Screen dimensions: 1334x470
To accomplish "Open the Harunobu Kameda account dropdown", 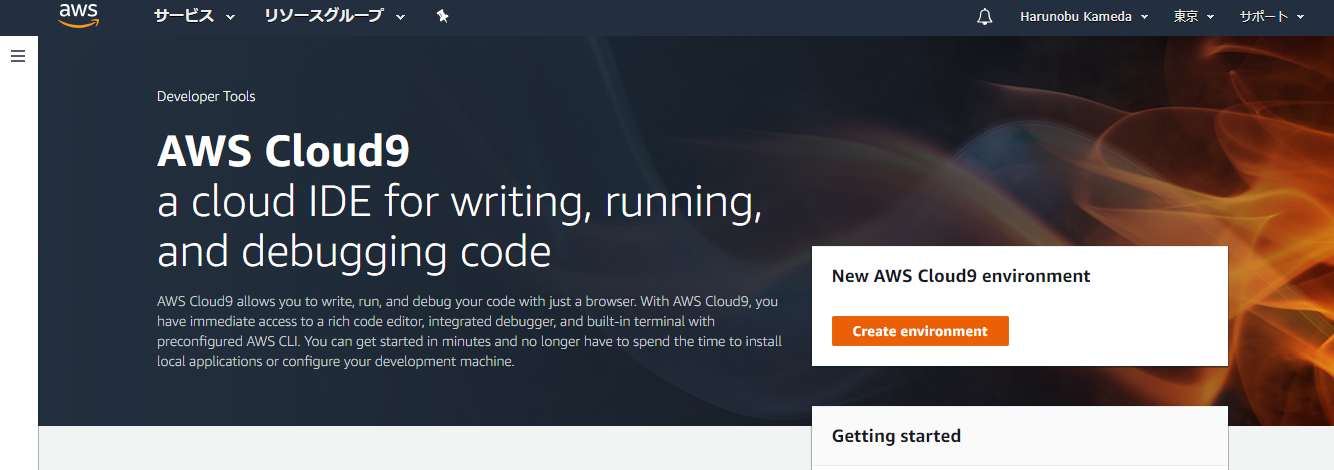I will tap(1084, 16).
